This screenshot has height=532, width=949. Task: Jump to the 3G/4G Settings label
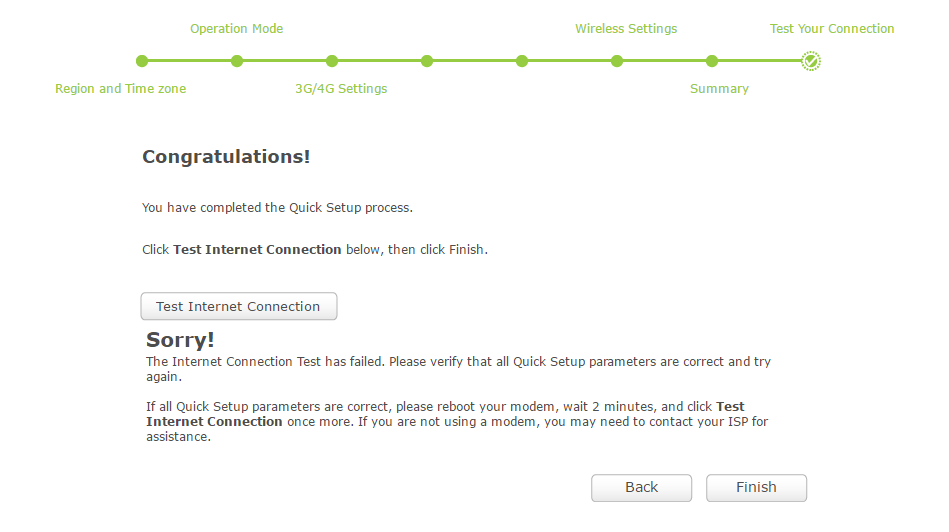pyautogui.click(x=341, y=89)
